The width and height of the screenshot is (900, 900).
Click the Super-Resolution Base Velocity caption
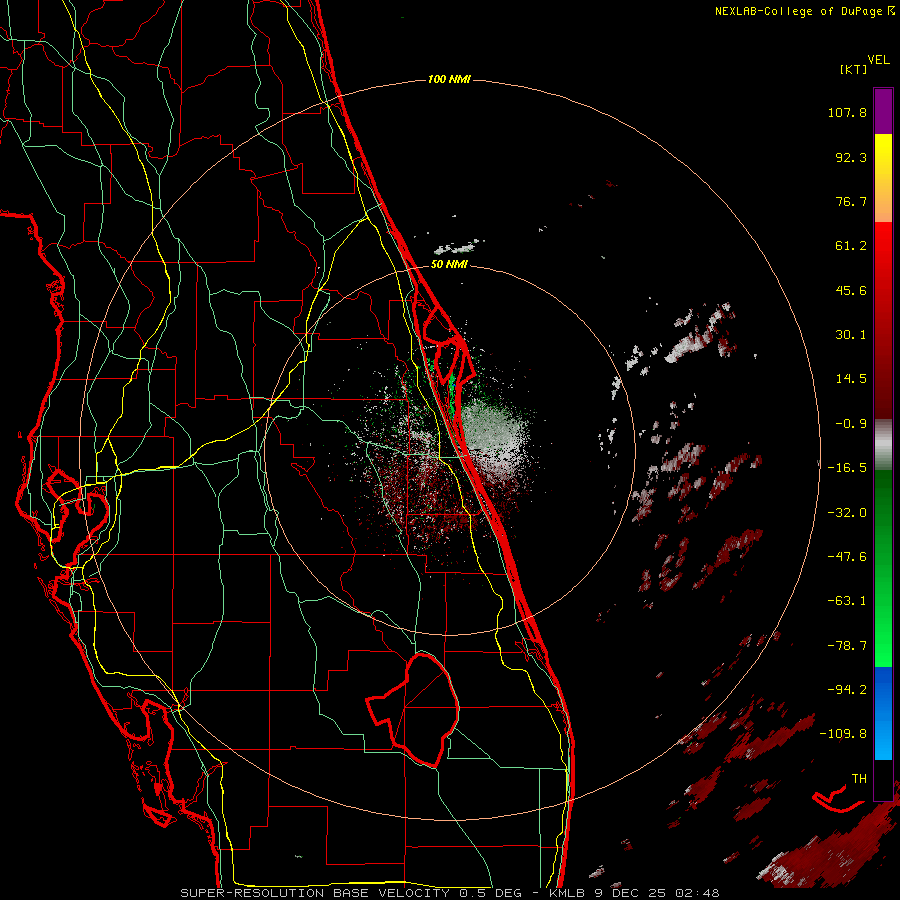coord(449,893)
